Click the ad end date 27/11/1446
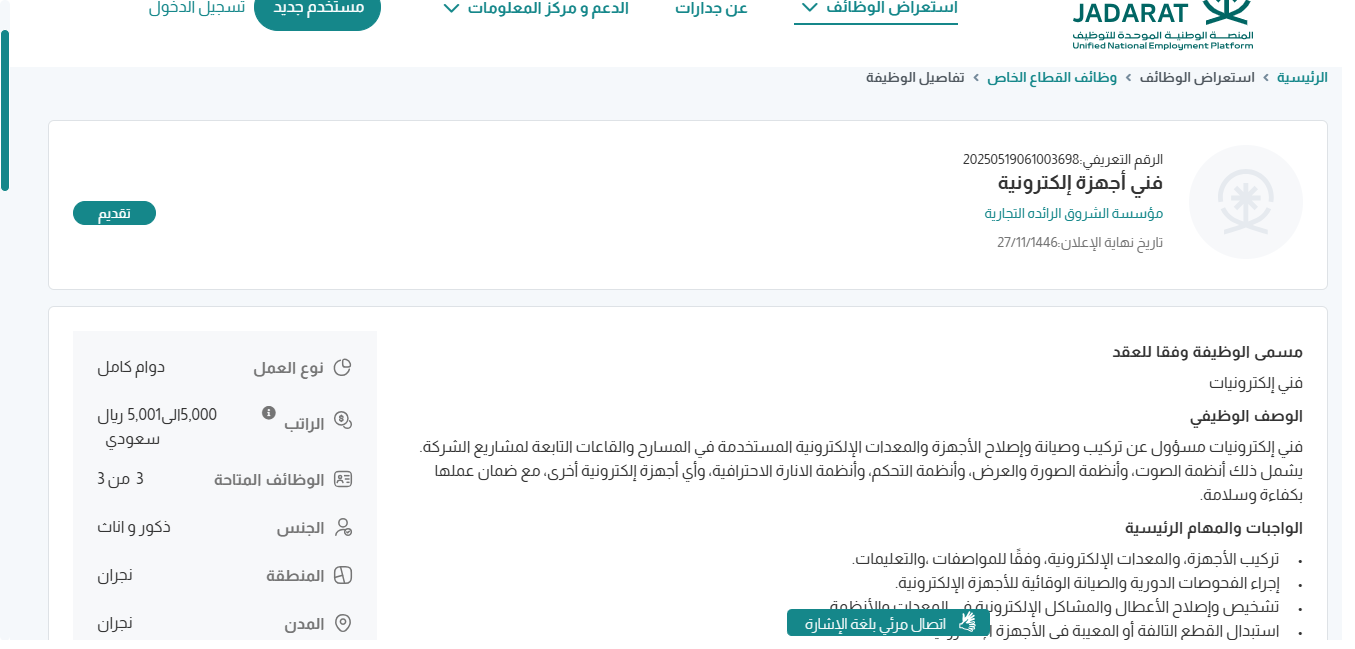 pyautogui.click(x=1029, y=242)
